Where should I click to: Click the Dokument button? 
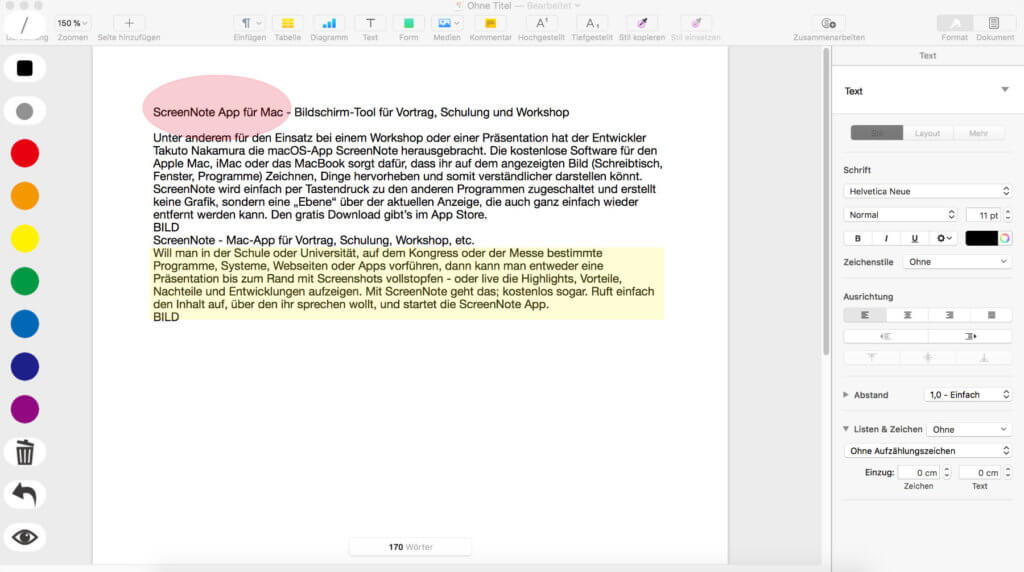coord(994,24)
